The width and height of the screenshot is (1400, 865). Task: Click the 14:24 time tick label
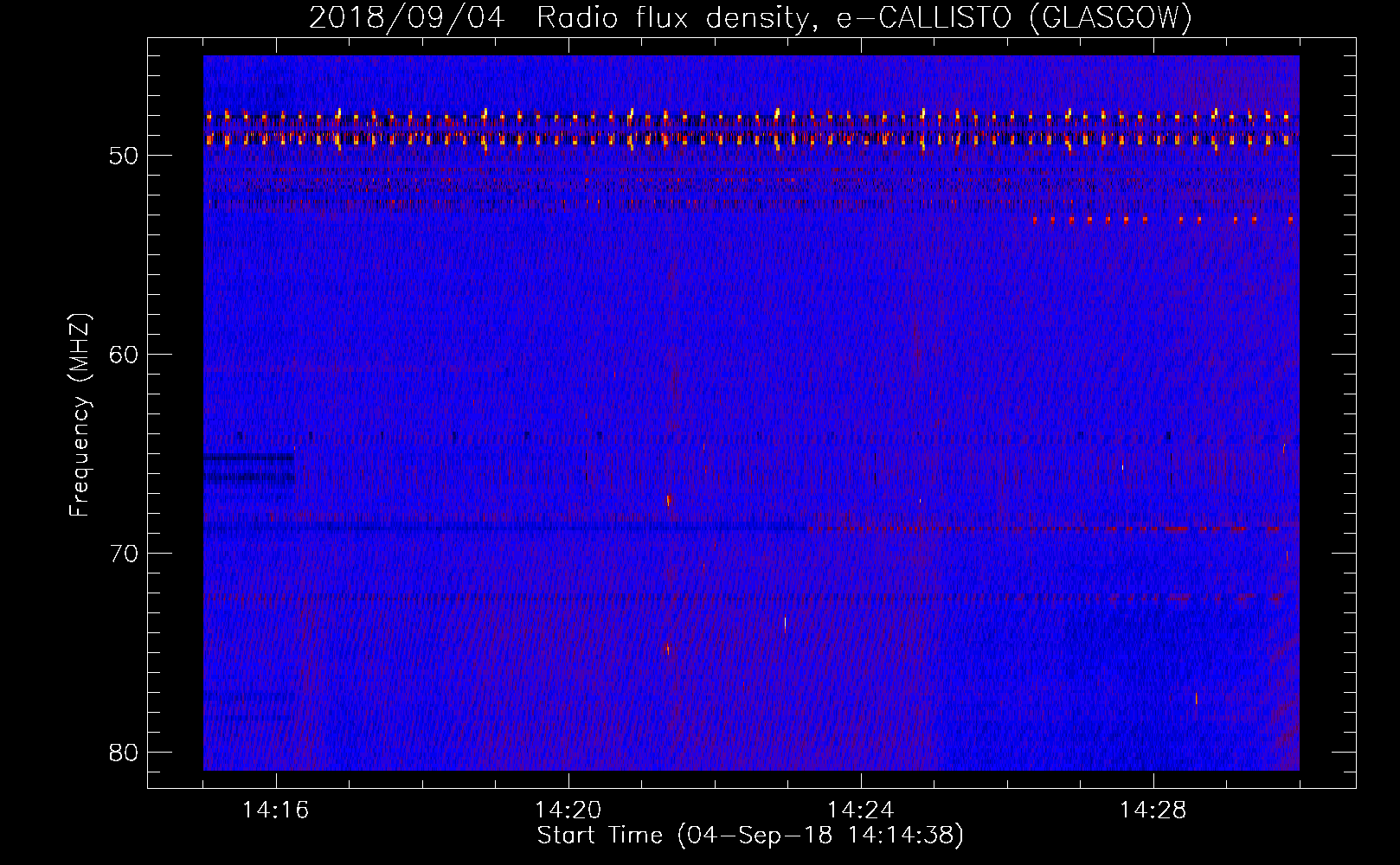coord(861,811)
